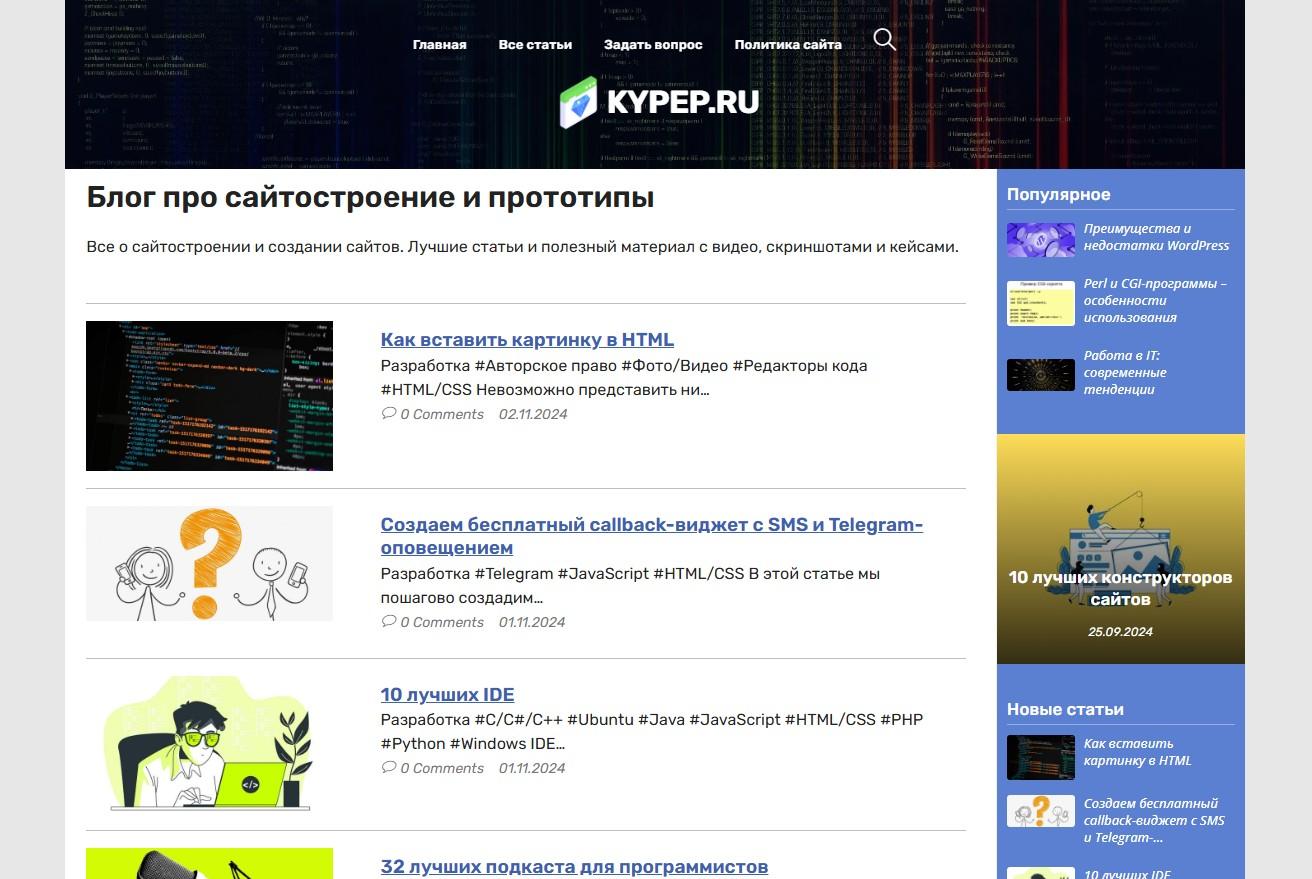Open Задать вопрос menu link
The width and height of the screenshot is (1312, 879).
pos(653,45)
